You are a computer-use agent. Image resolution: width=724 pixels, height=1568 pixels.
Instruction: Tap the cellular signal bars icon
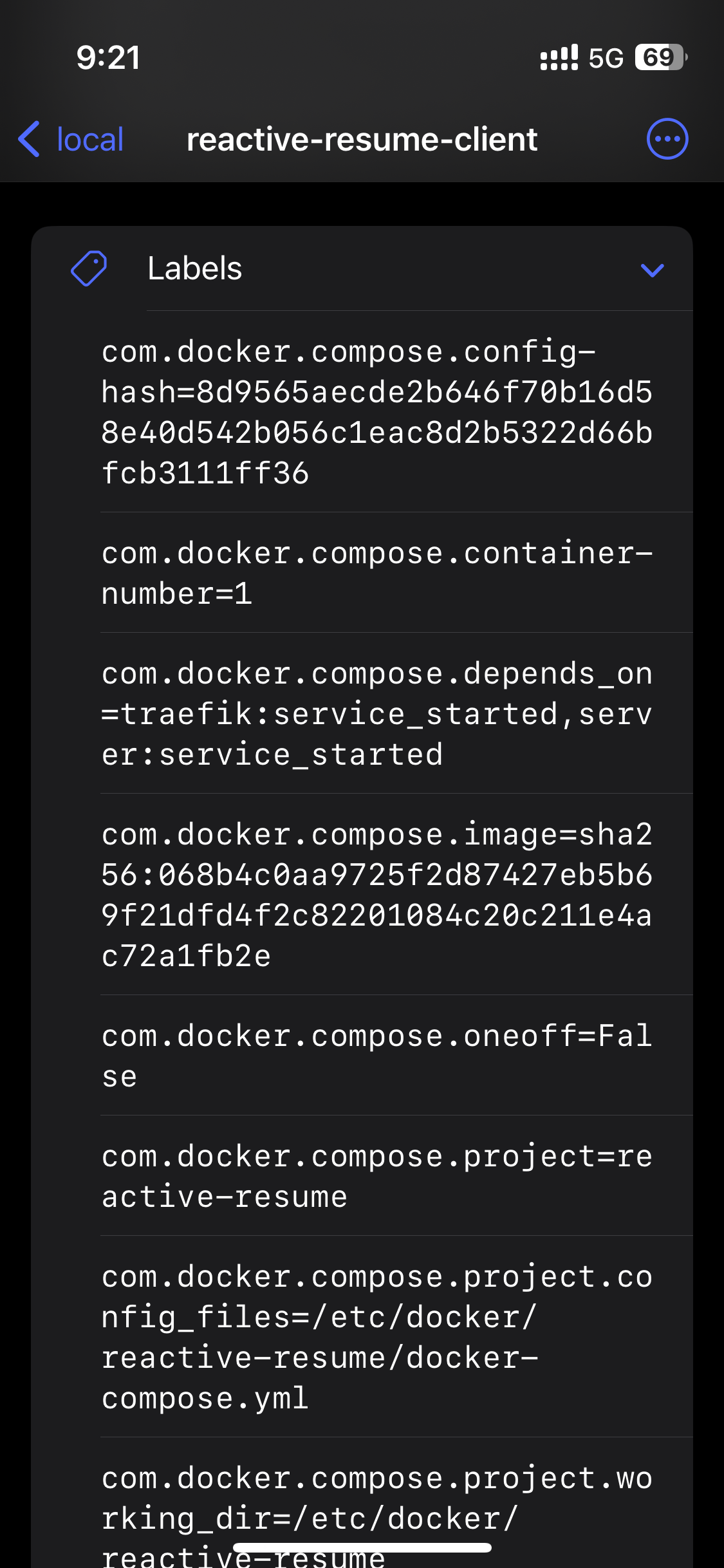tap(557, 58)
